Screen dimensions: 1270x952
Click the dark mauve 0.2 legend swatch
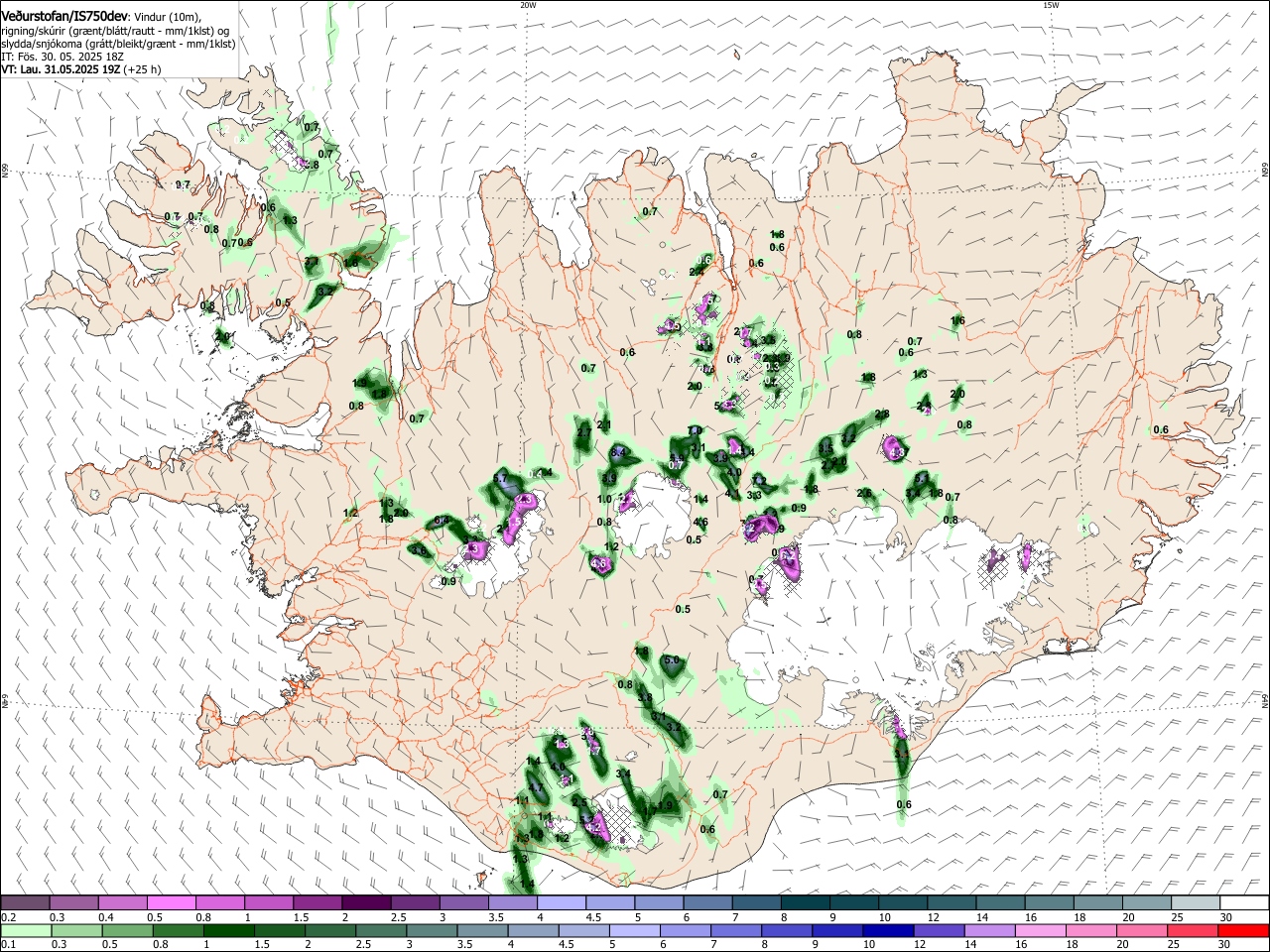tap(25, 903)
